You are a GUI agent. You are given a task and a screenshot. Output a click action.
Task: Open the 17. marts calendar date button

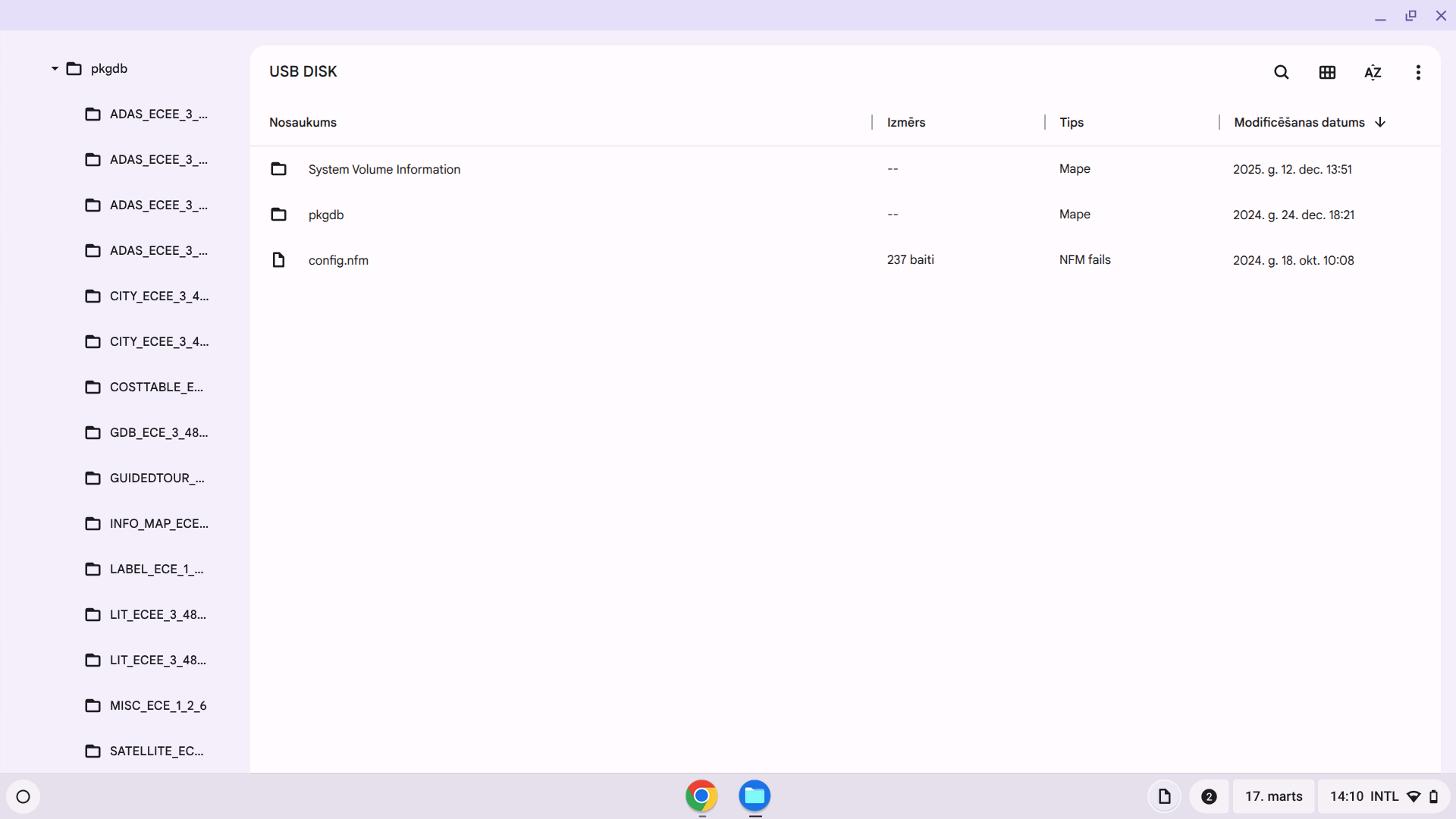coord(1273,796)
